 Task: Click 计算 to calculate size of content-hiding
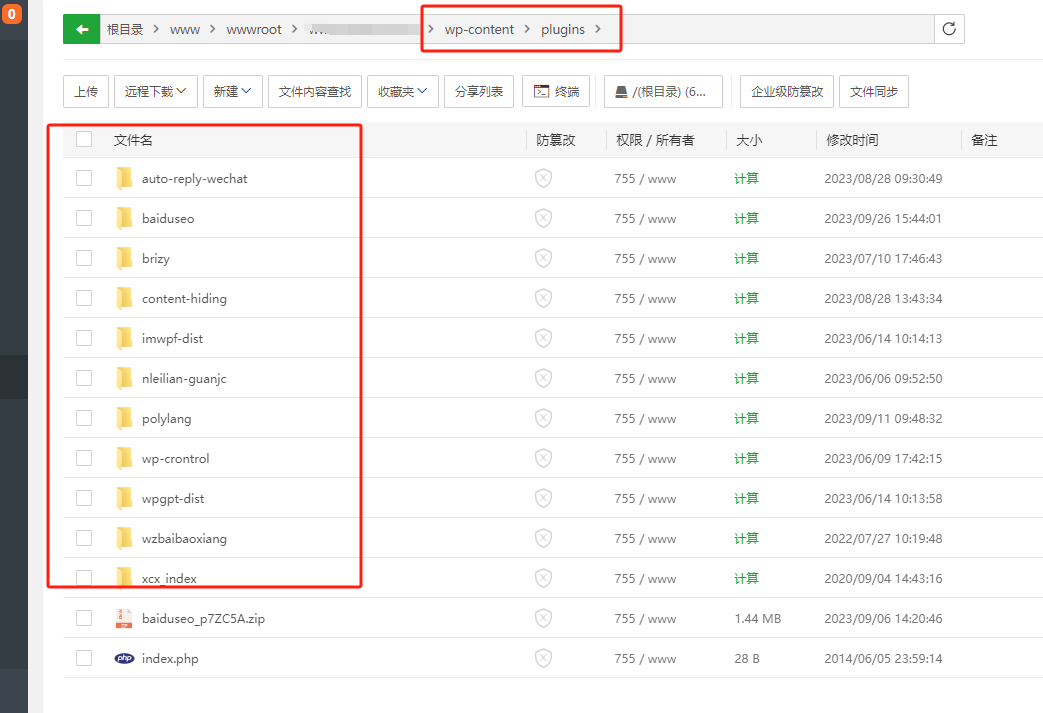746,298
